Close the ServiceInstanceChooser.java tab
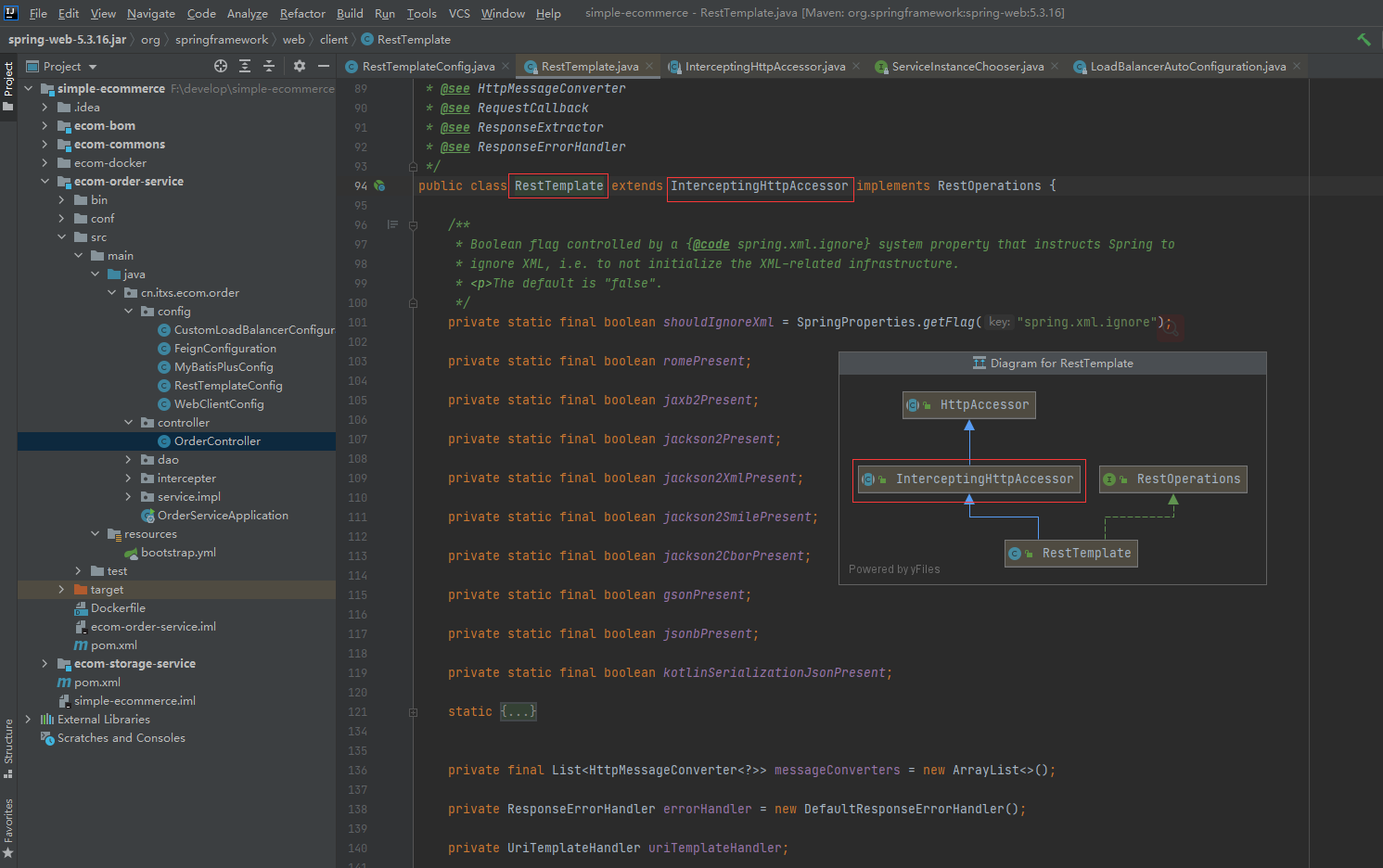1383x868 pixels. 1055,66
